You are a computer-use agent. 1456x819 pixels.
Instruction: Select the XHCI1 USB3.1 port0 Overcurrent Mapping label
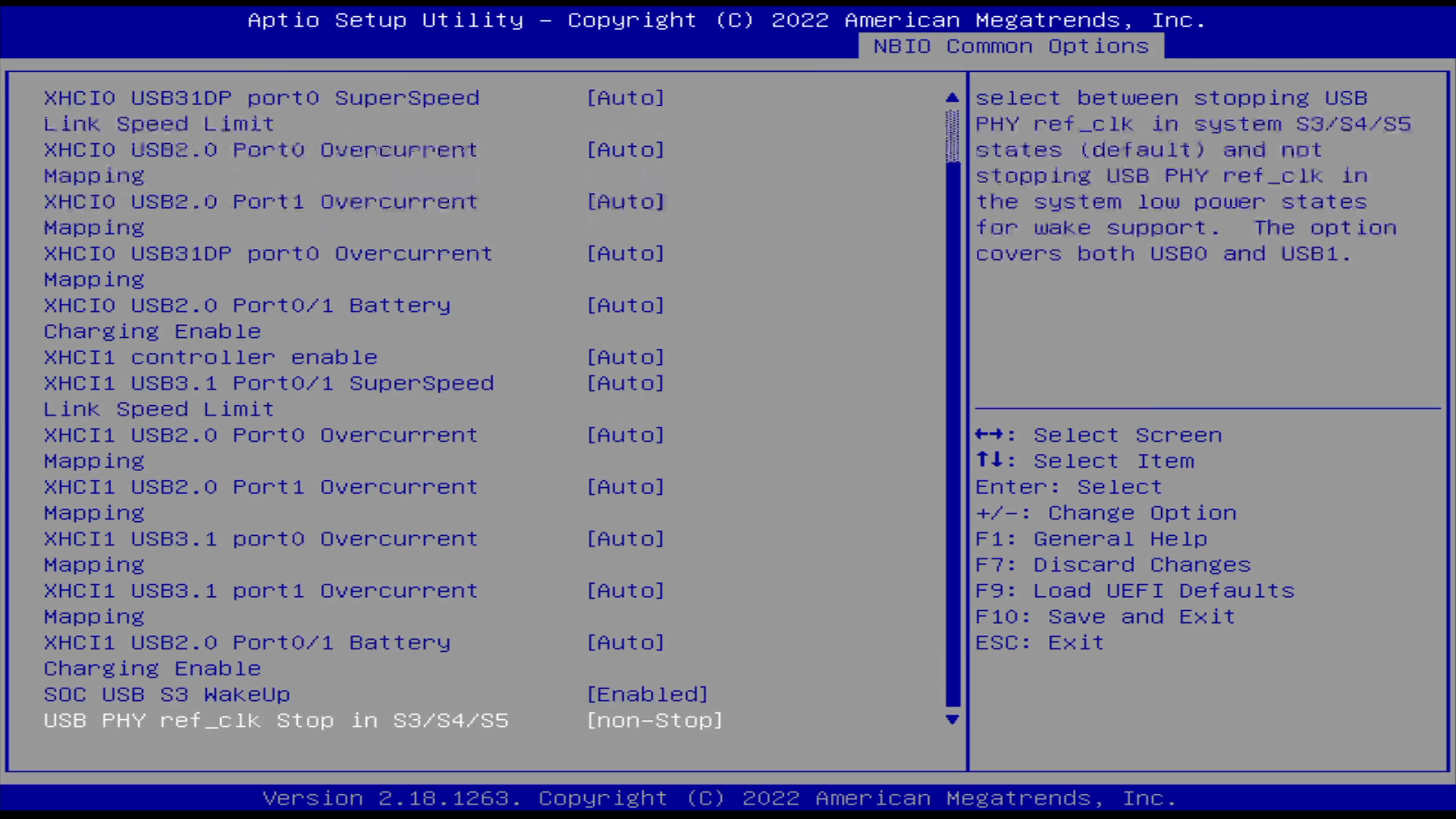[x=261, y=552]
